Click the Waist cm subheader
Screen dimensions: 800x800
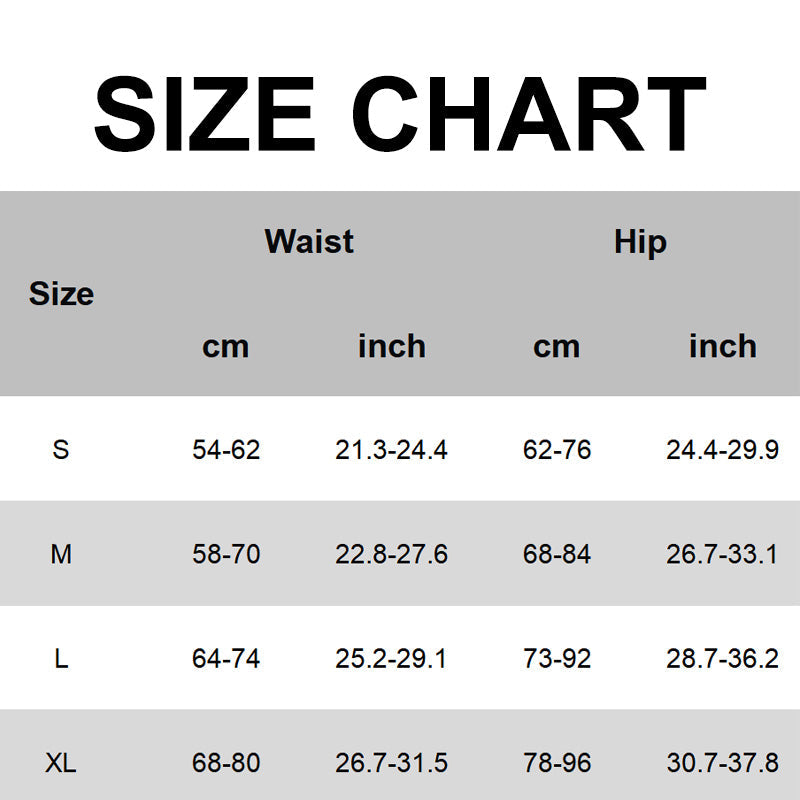pos(226,346)
